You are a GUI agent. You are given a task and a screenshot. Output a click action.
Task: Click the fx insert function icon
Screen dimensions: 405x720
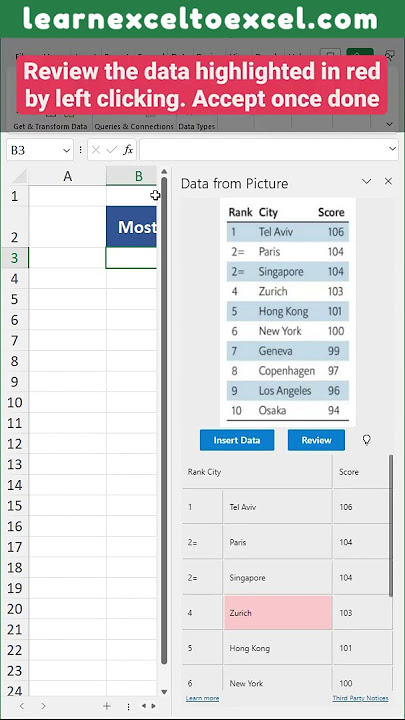pyautogui.click(x=129, y=150)
